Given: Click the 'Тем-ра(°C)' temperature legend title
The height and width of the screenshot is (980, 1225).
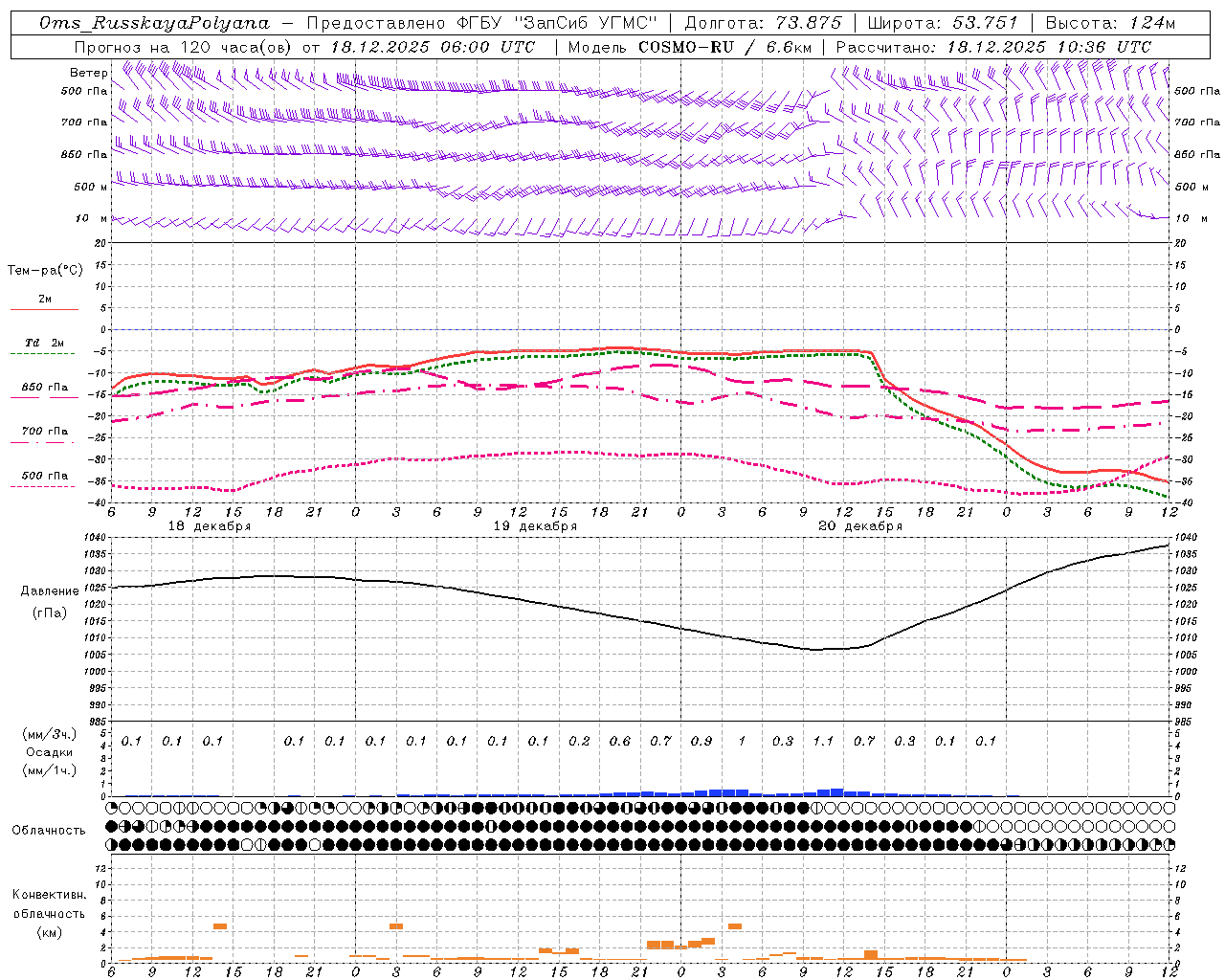Looking at the screenshot, I should pos(45,271).
